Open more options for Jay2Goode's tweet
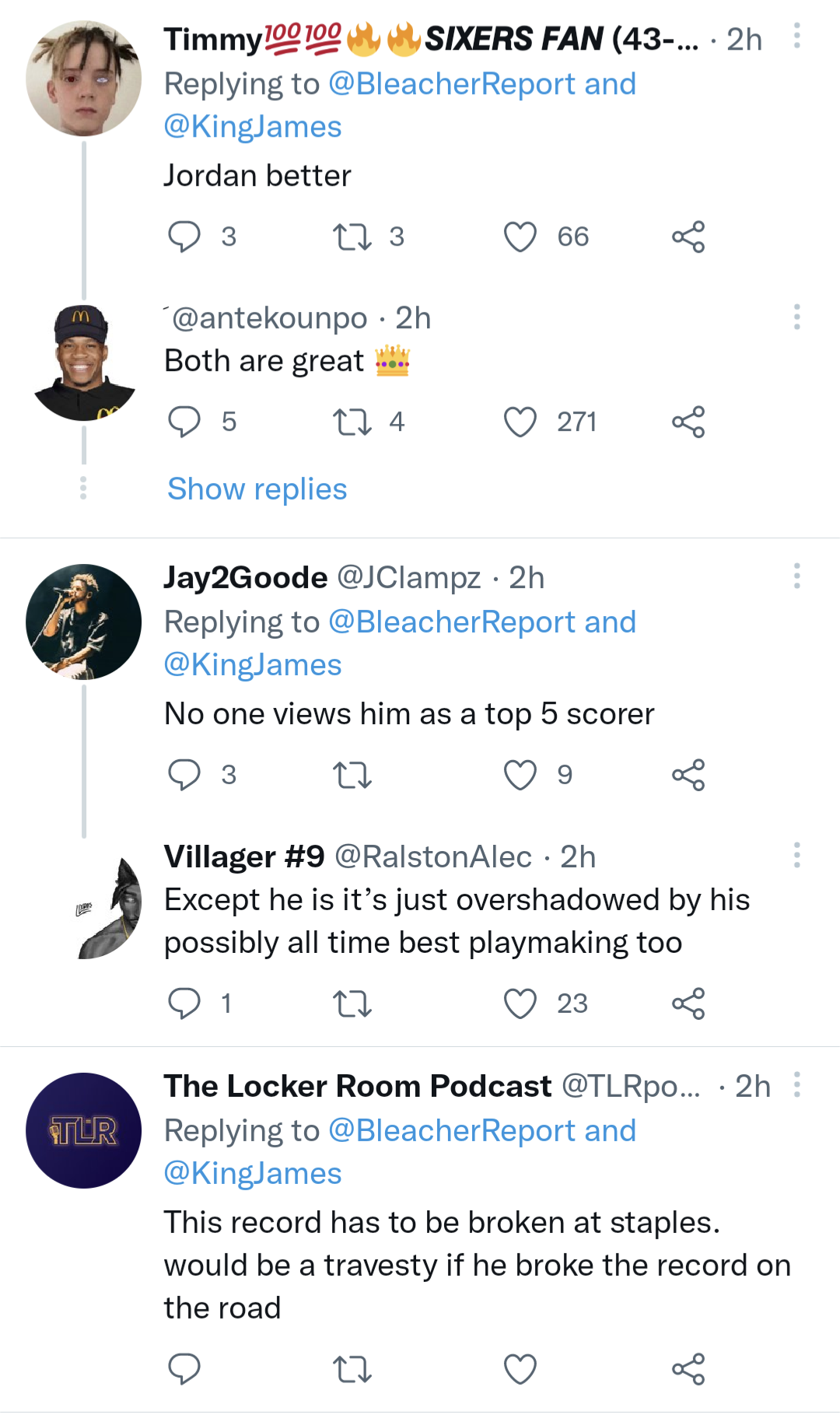840x1415 pixels. point(796,576)
